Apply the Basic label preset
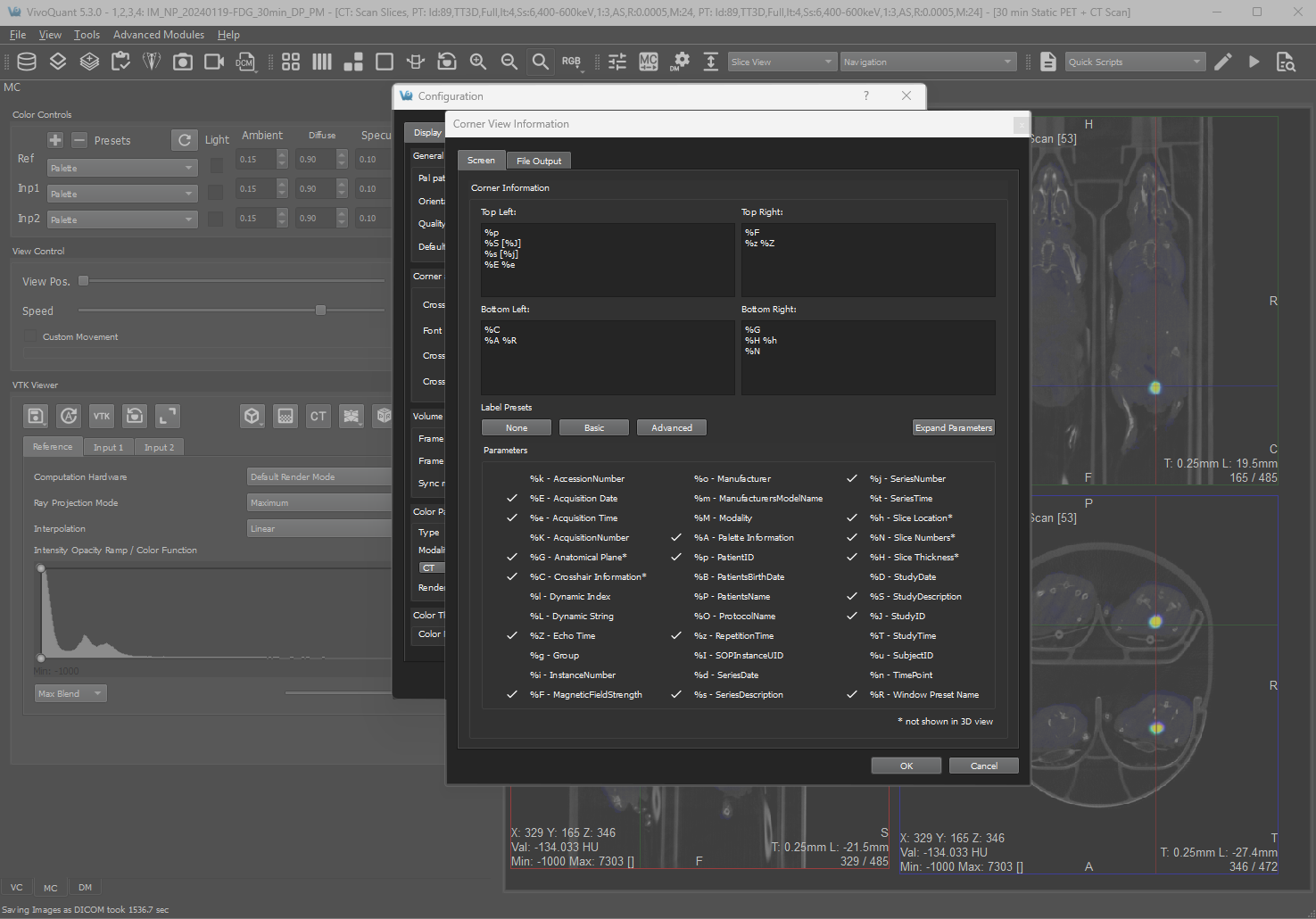Viewport: 1316px width, 919px height. coord(594,428)
